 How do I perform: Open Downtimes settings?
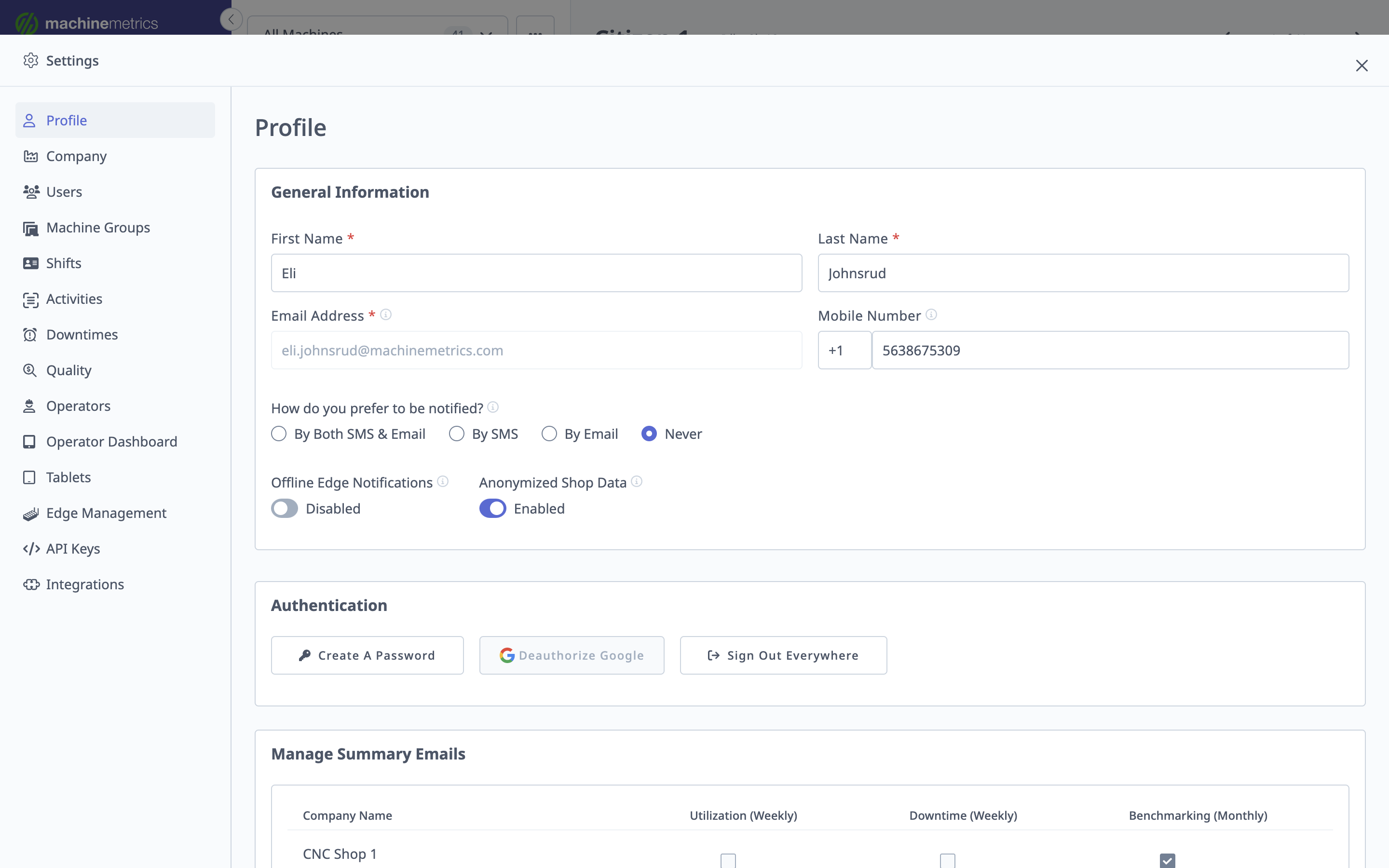(x=115, y=335)
